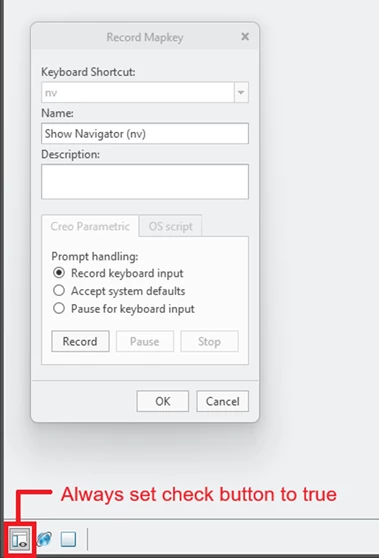Click the Prompt handling label
Viewport: 379px width, 558px height.
pyautogui.click(x=95, y=256)
